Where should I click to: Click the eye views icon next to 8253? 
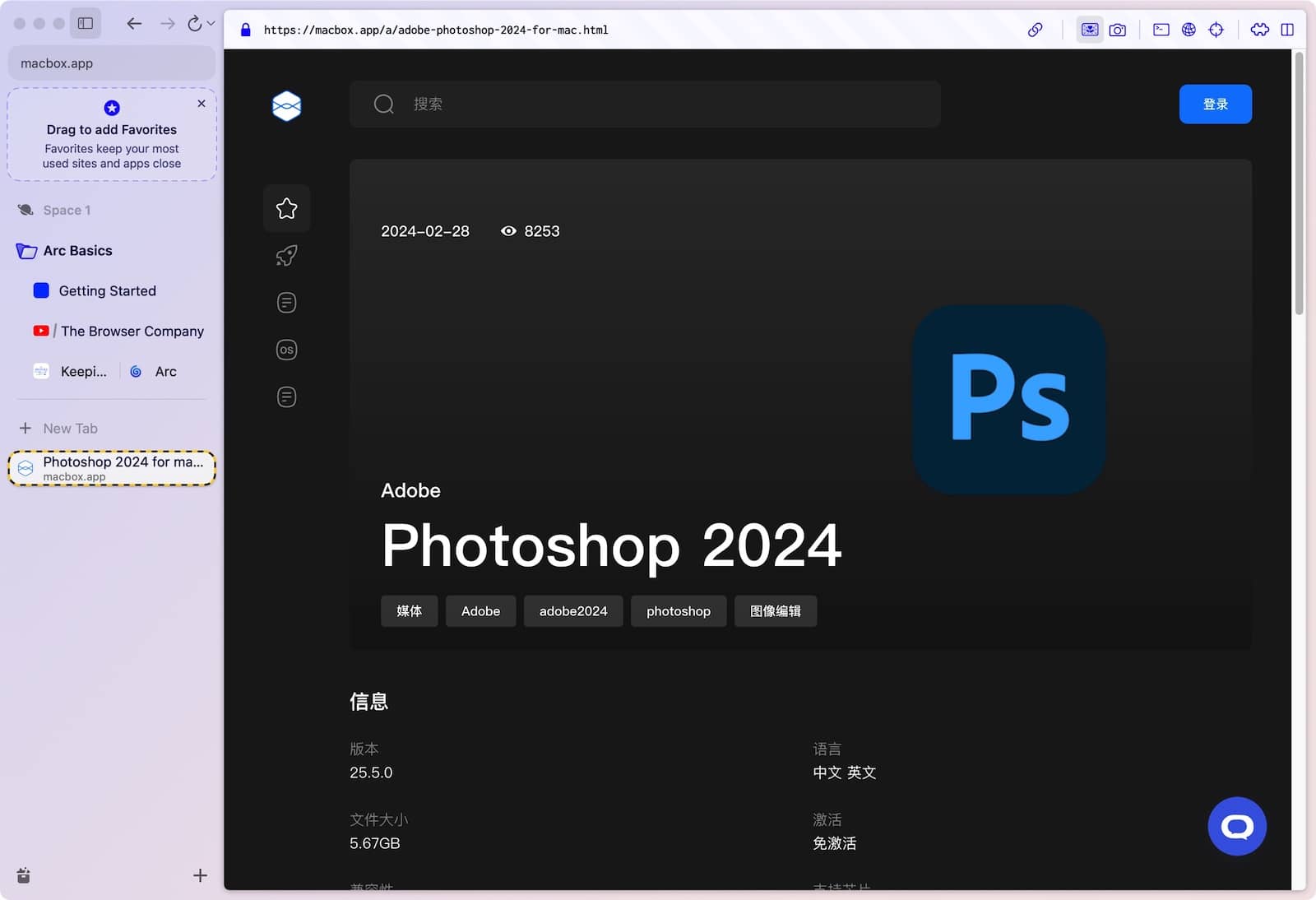[x=508, y=231]
